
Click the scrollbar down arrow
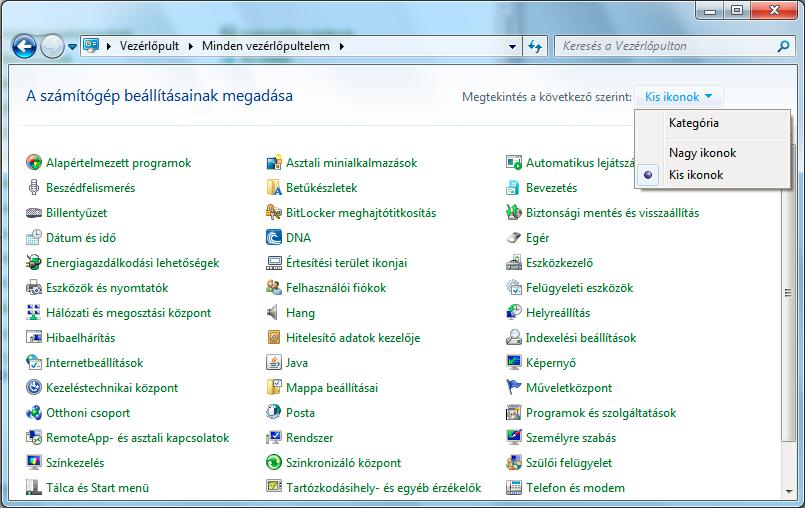coord(789,492)
